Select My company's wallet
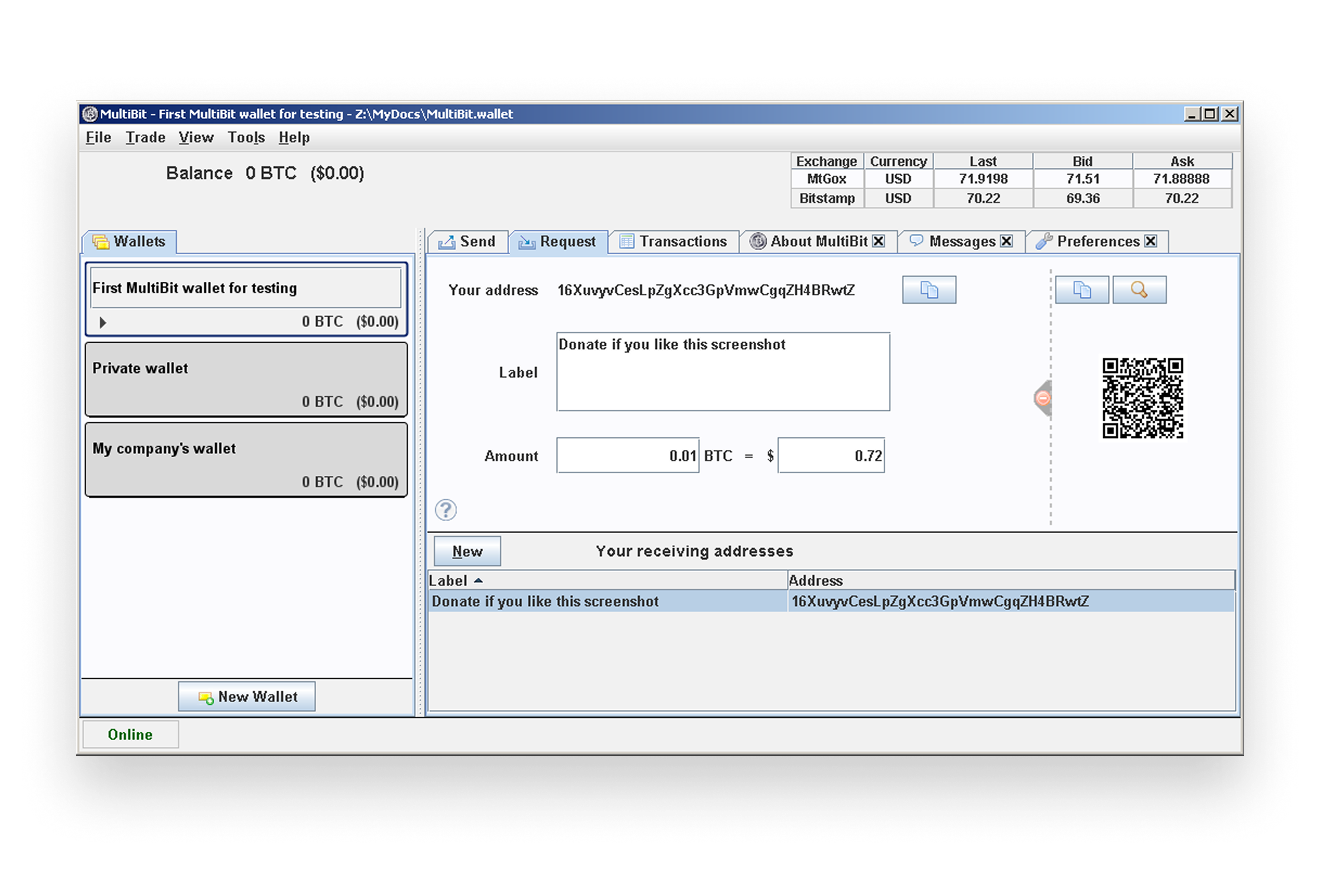The image size is (1320, 888). tap(246, 459)
